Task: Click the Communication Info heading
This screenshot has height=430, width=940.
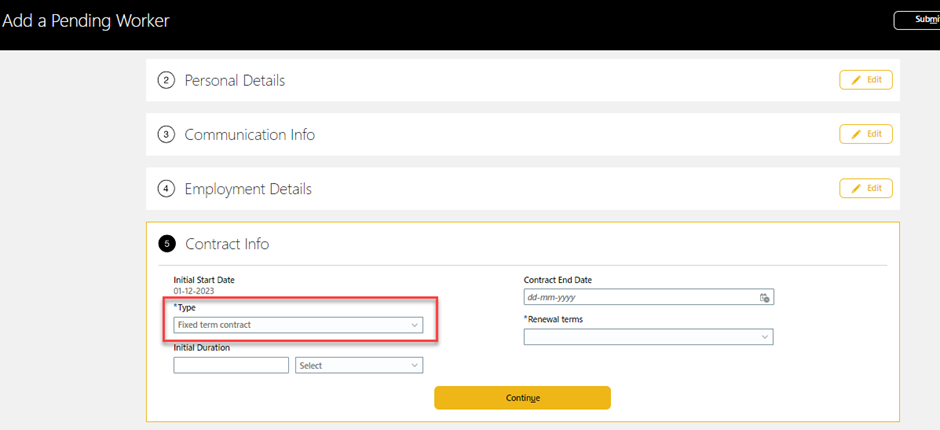Action: point(249,135)
